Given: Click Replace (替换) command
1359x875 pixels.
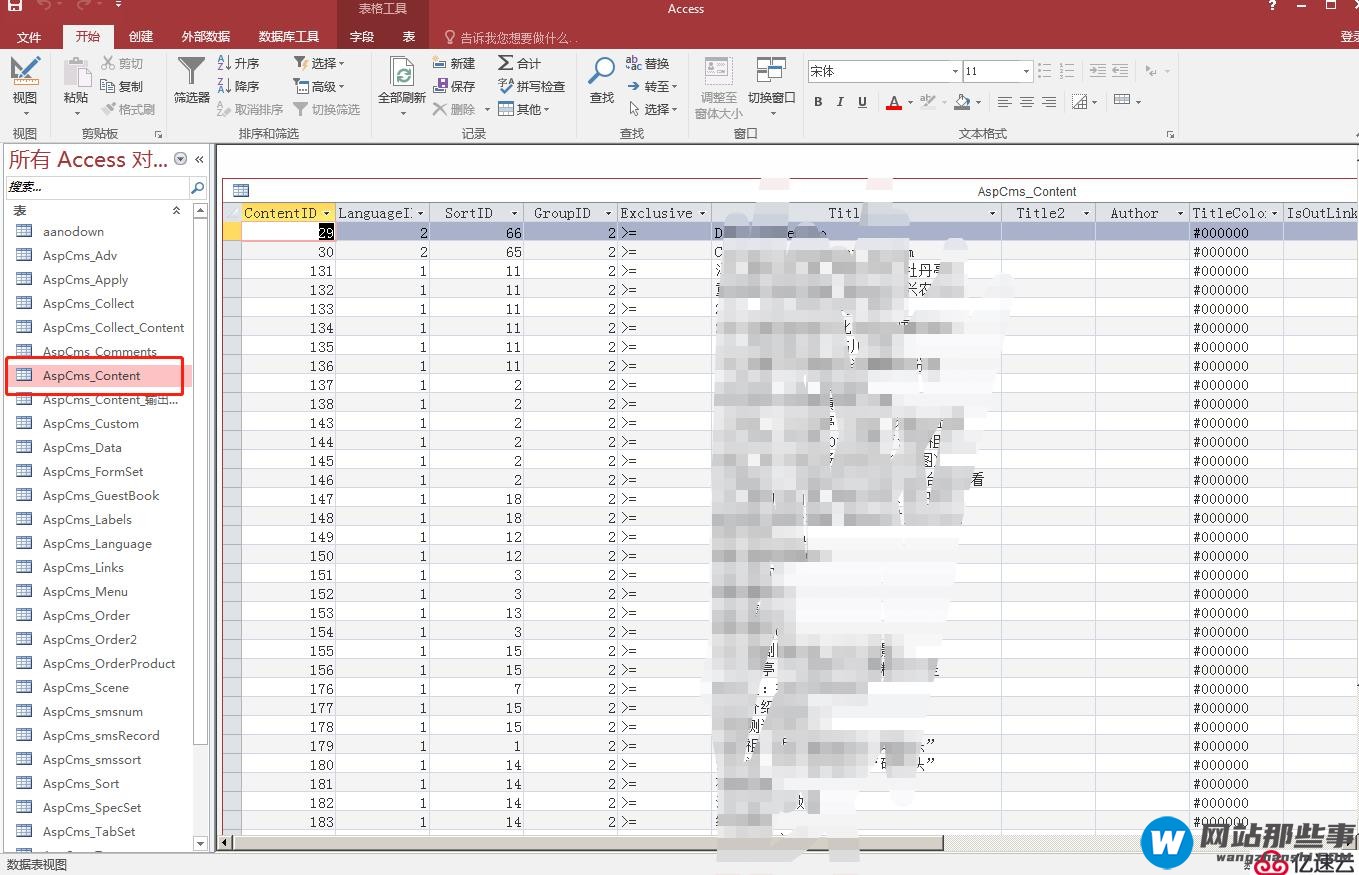Looking at the screenshot, I should 648,63.
